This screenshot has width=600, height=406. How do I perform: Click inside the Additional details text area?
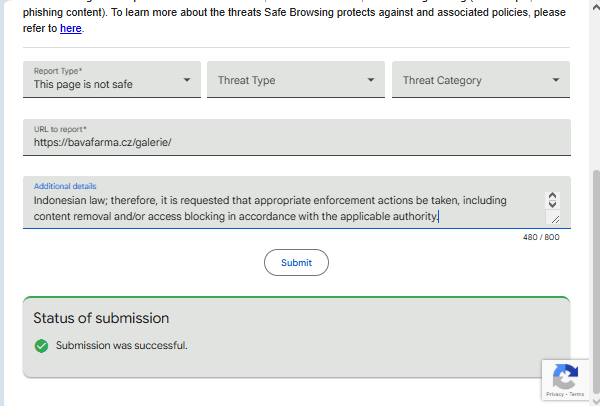(280, 208)
